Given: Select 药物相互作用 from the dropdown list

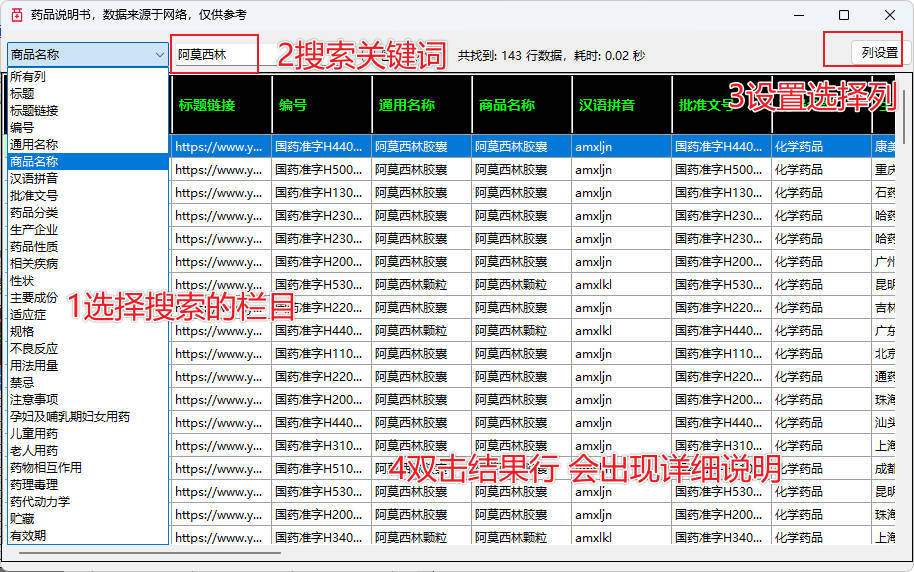Looking at the screenshot, I should click(x=46, y=468).
